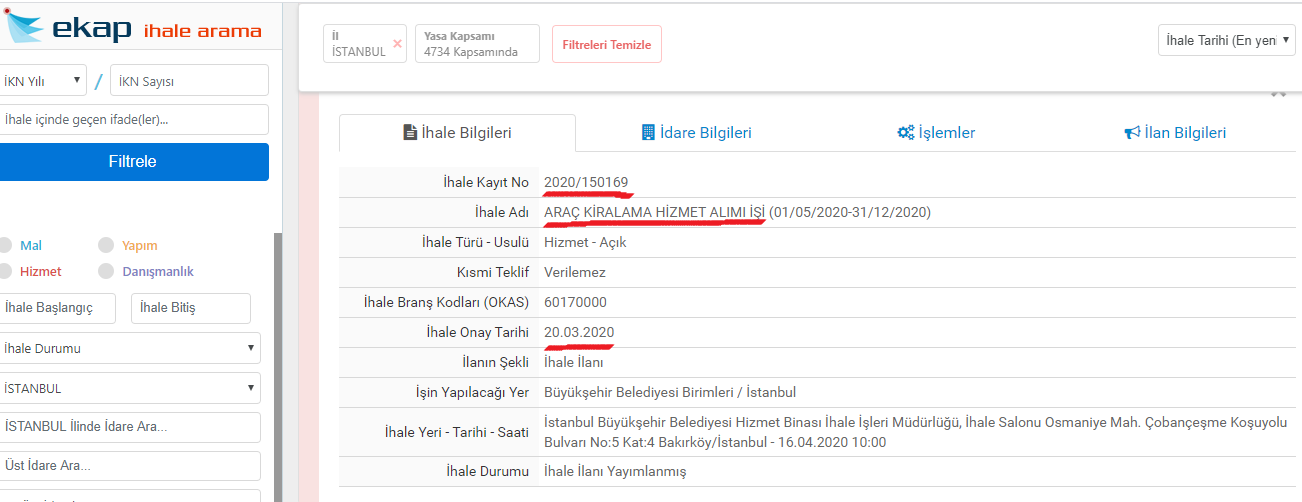
Task: Select the Mal radio option
Action: (x=6, y=245)
